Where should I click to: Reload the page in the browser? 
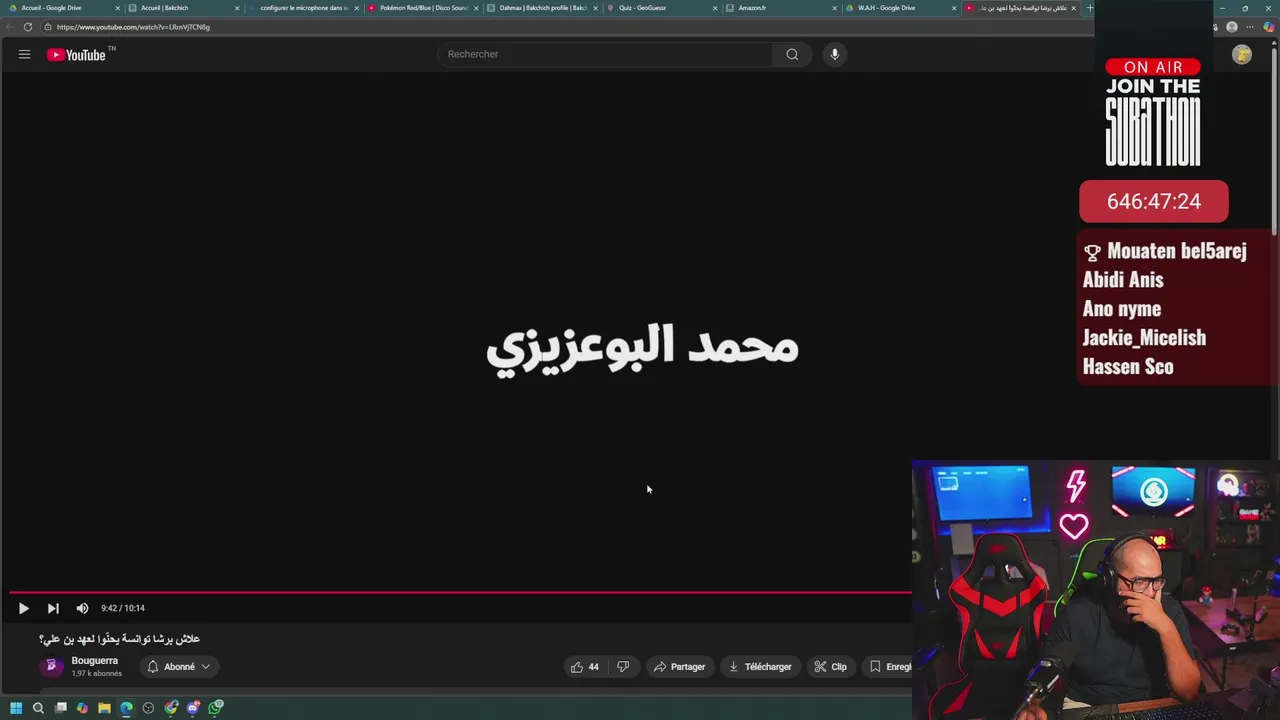pos(27,27)
